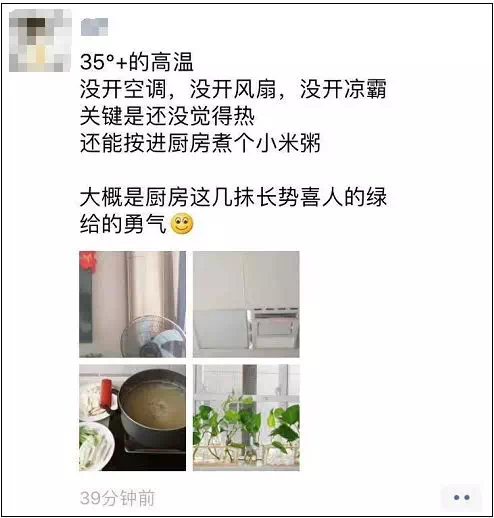
Task: Tap the two-dot comment and like button
Action: tap(461, 497)
